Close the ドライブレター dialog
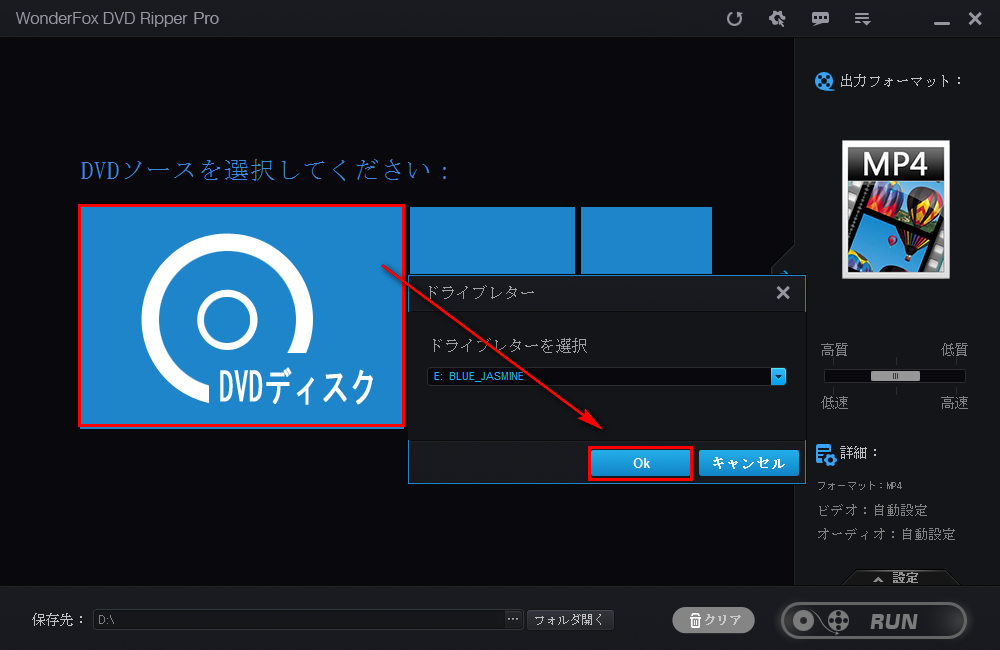 click(x=783, y=293)
